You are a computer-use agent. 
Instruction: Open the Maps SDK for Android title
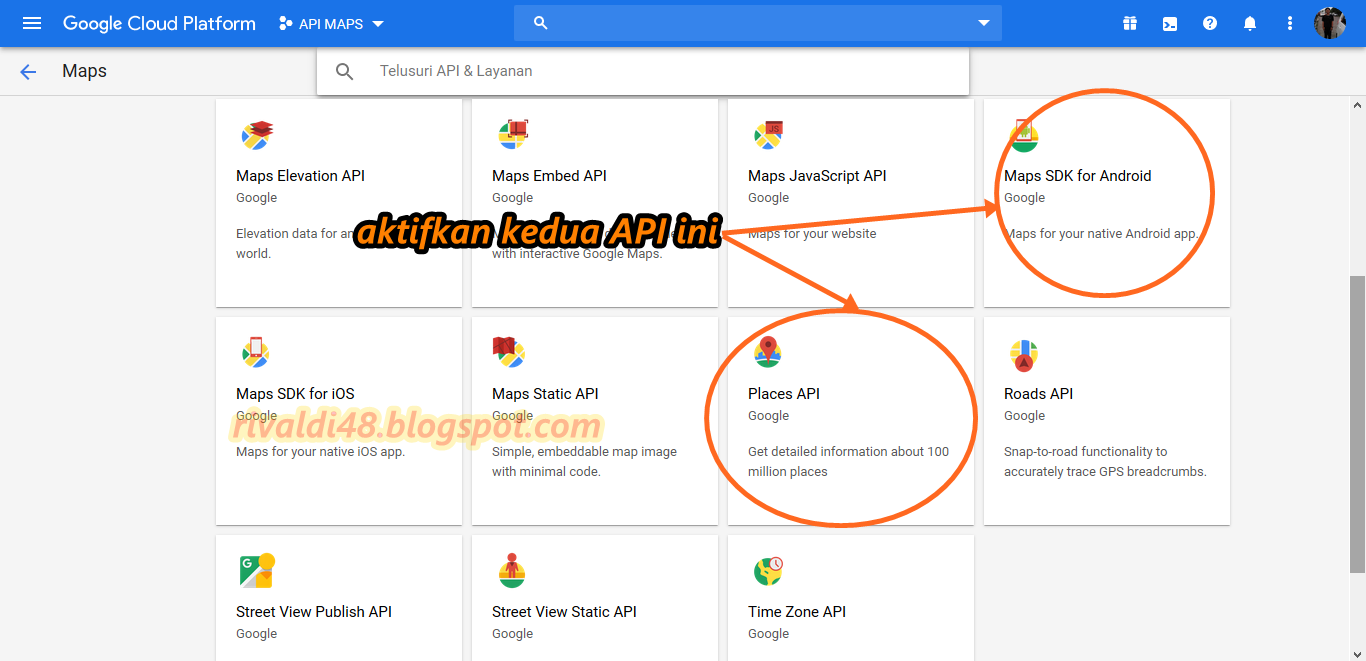[1077, 176]
